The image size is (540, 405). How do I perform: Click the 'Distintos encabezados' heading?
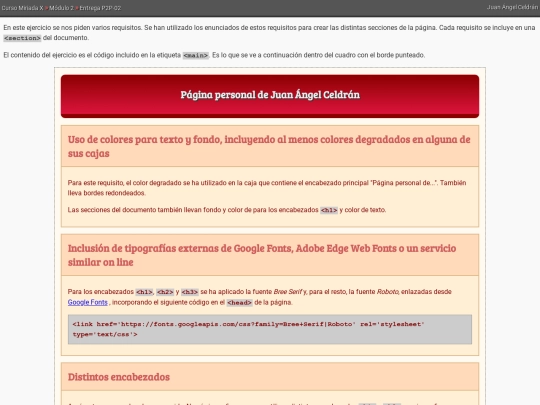[119, 377]
